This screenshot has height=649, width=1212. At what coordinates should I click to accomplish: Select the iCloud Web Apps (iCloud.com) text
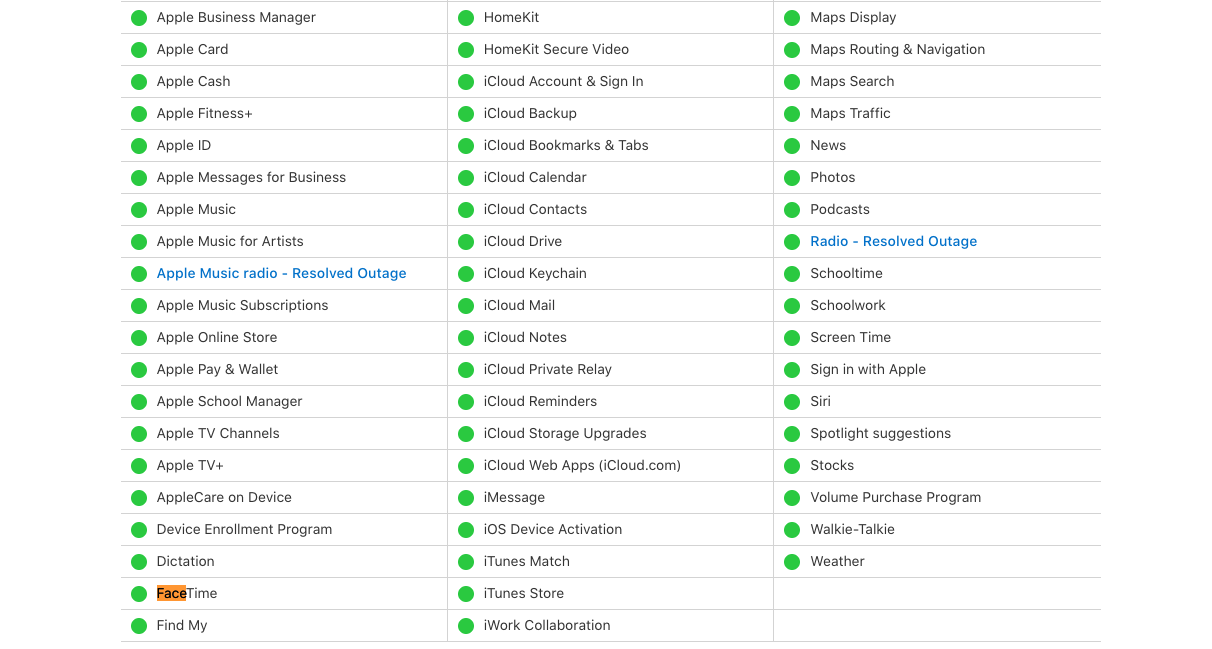[x=582, y=465]
